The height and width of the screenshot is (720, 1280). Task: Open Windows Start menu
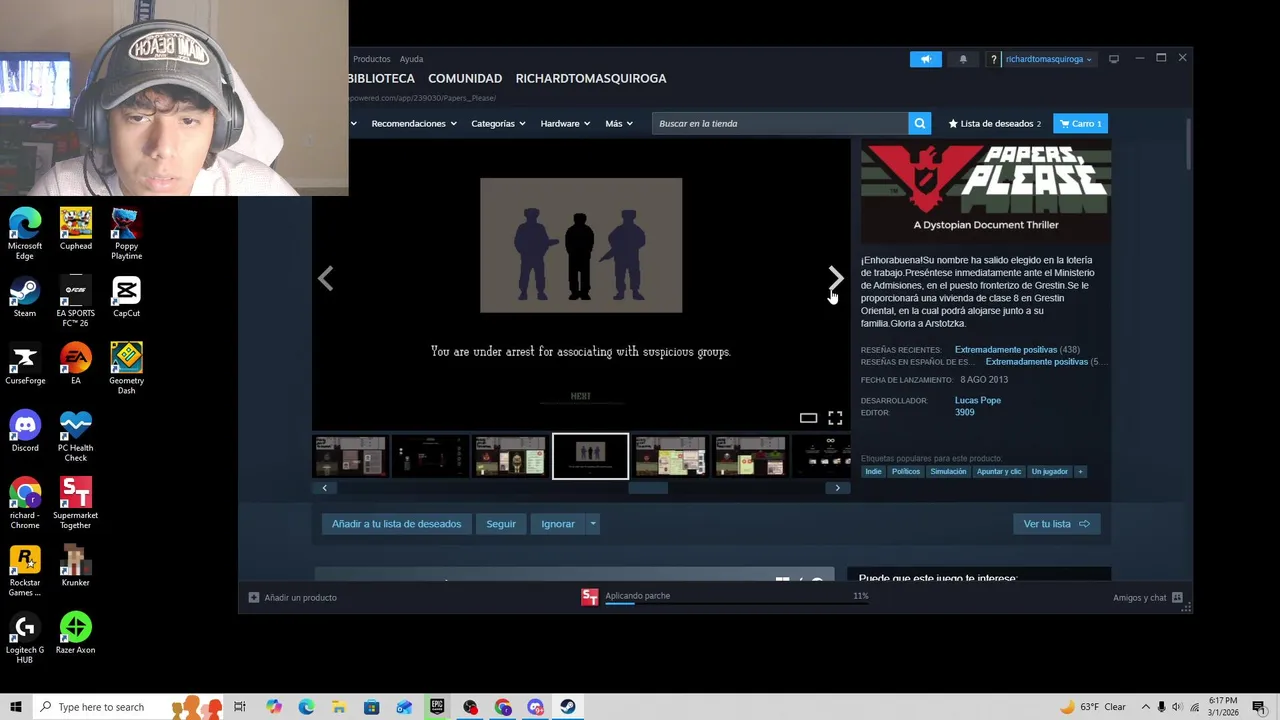[x=16, y=707]
